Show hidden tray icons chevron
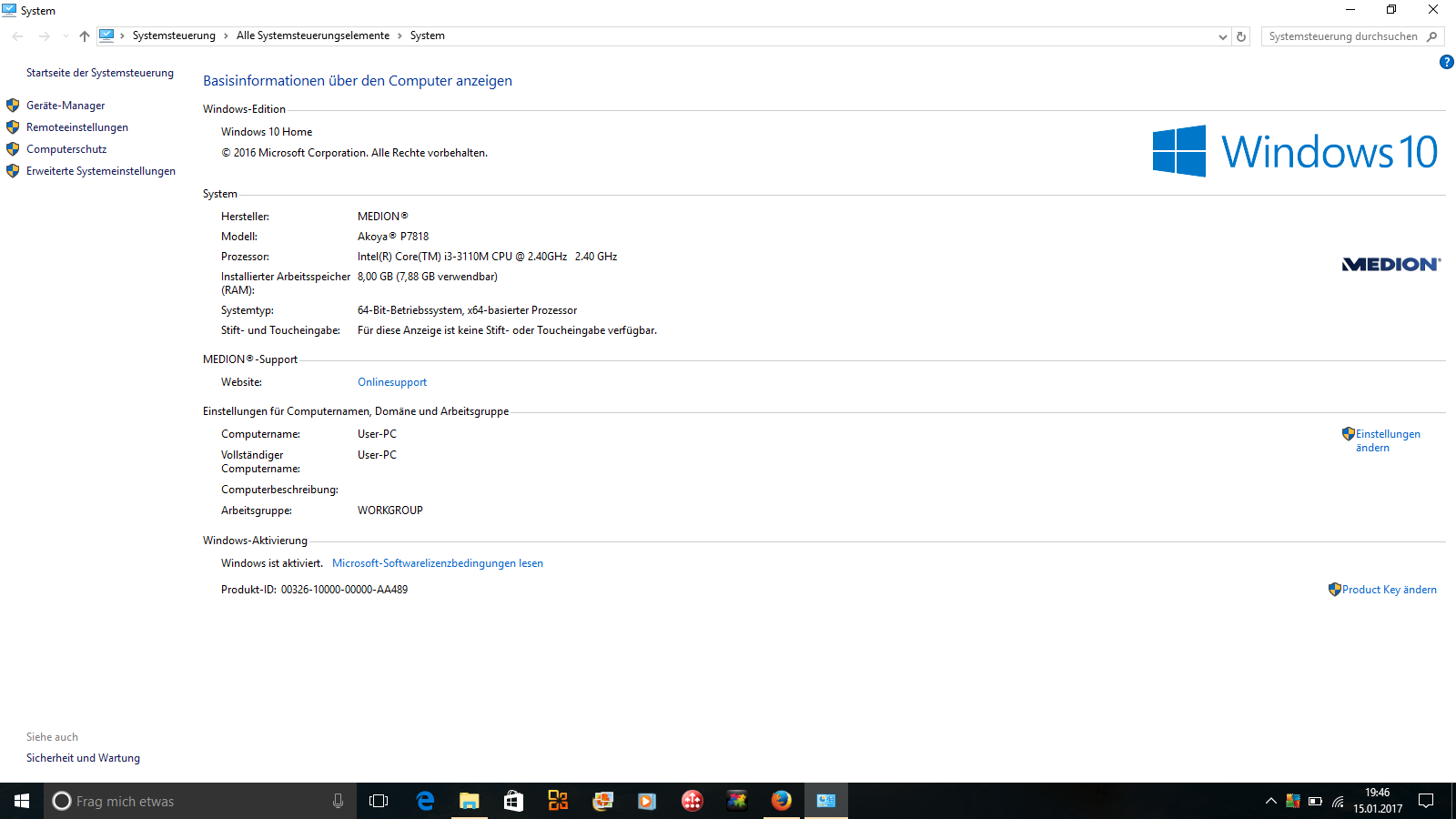 click(1271, 801)
